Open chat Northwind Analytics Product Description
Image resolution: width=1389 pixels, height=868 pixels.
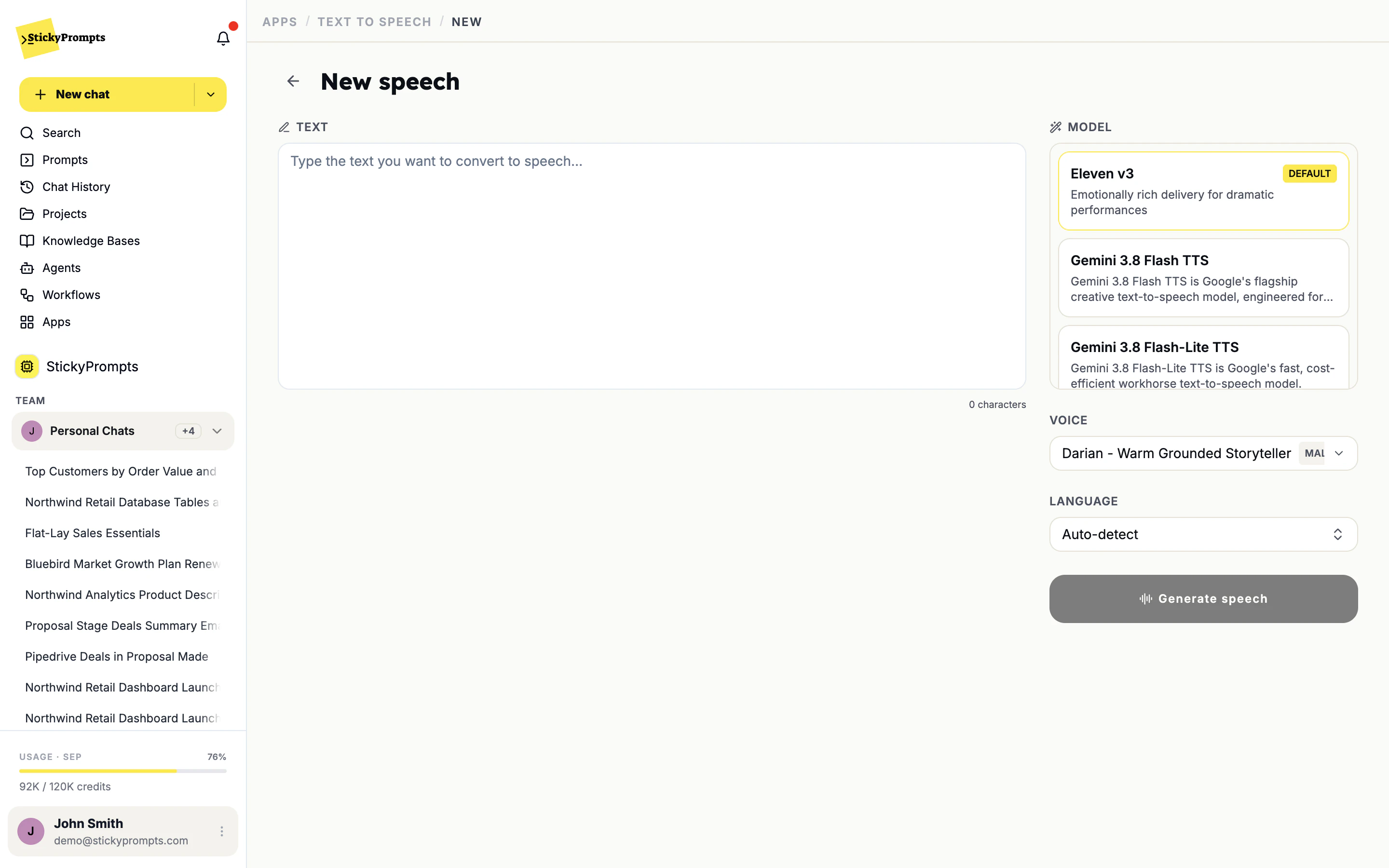[x=122, y=596]
